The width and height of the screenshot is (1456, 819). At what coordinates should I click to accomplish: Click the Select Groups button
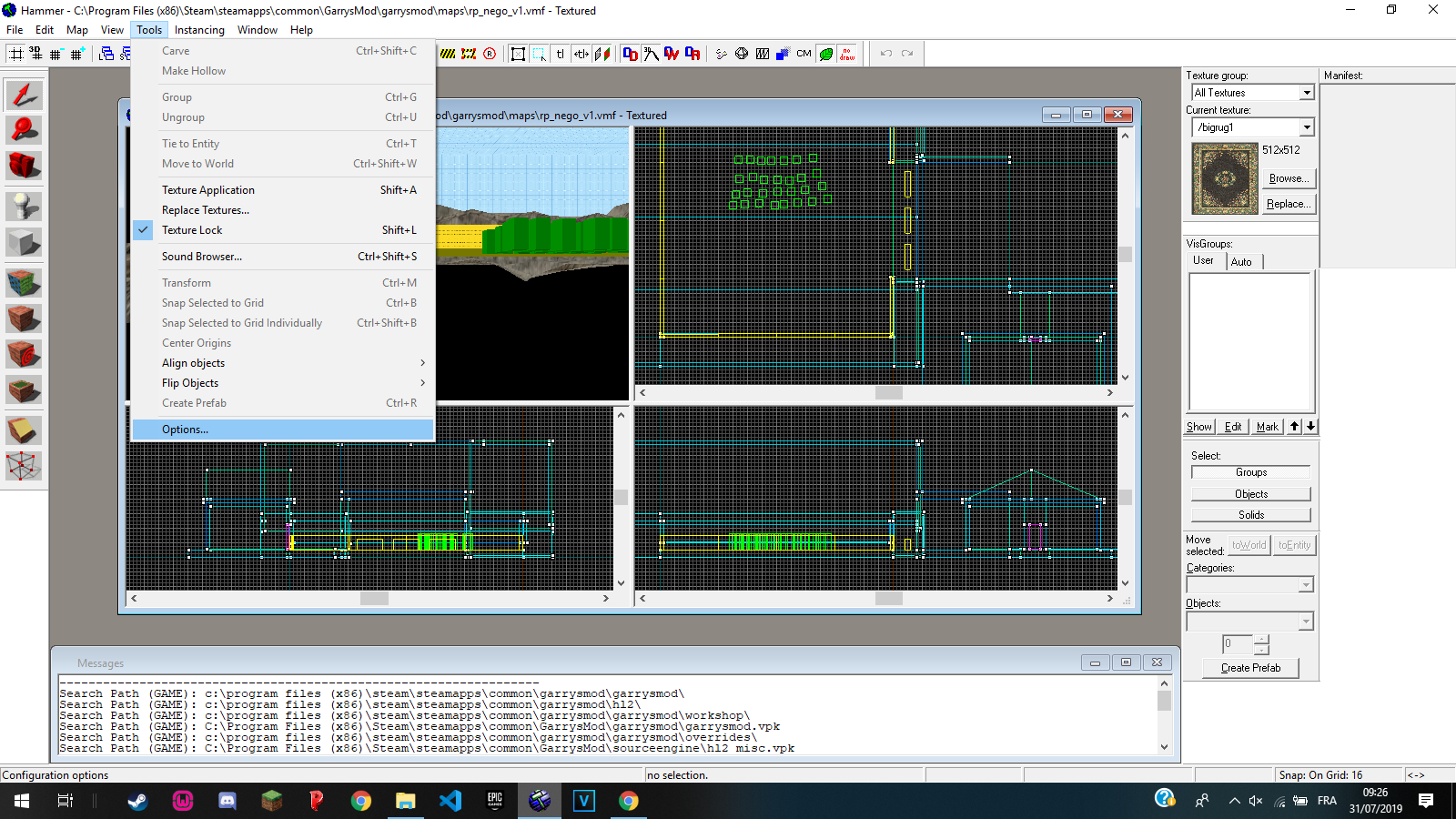point(1251,472)
